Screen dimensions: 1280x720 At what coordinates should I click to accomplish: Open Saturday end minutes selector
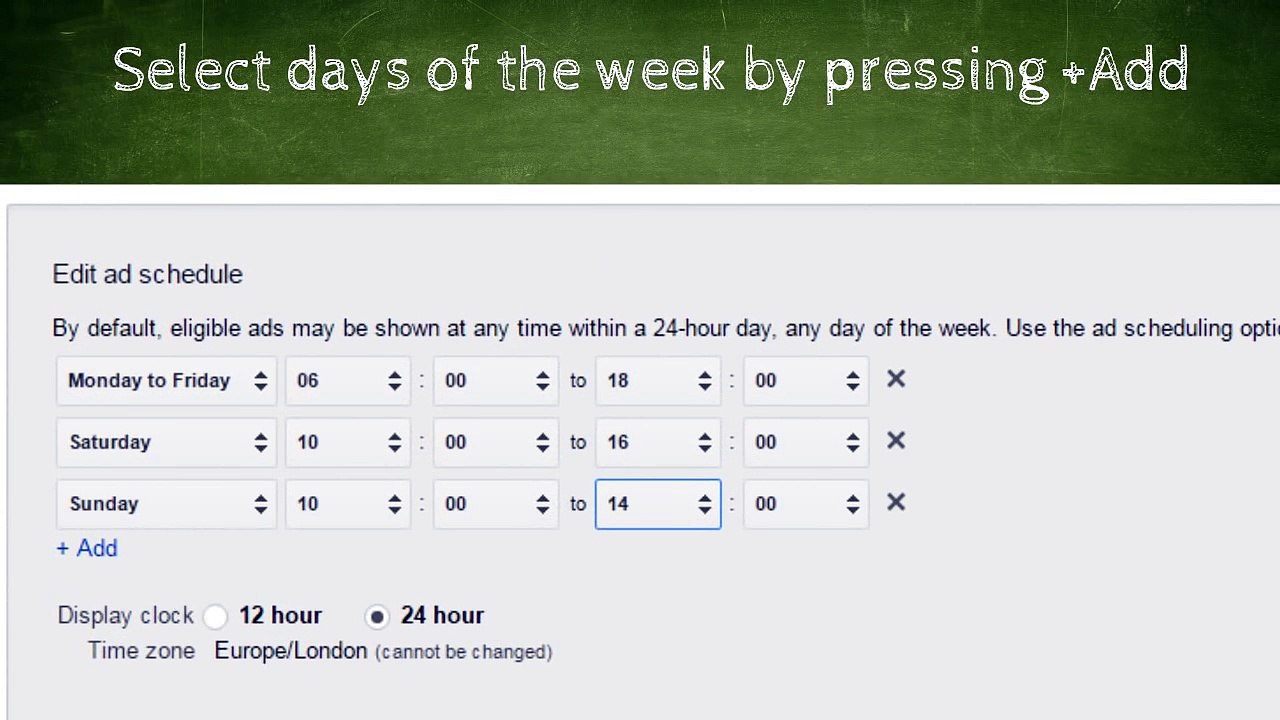tap(806, 442)
